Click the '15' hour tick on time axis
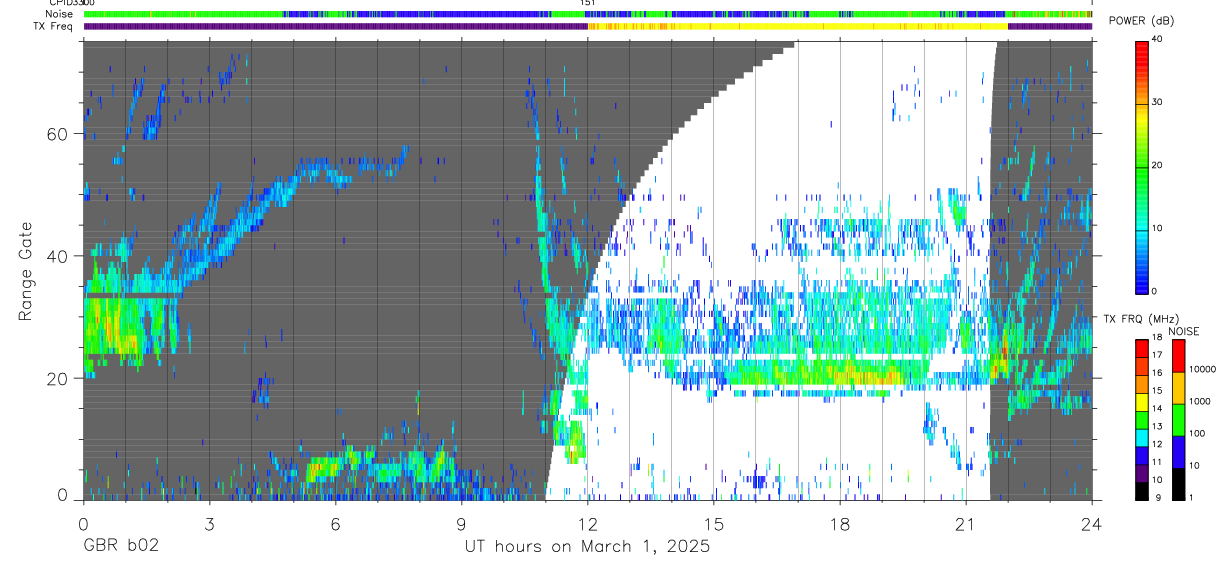This screenshot has height=567, width=1228. (713, 523)
